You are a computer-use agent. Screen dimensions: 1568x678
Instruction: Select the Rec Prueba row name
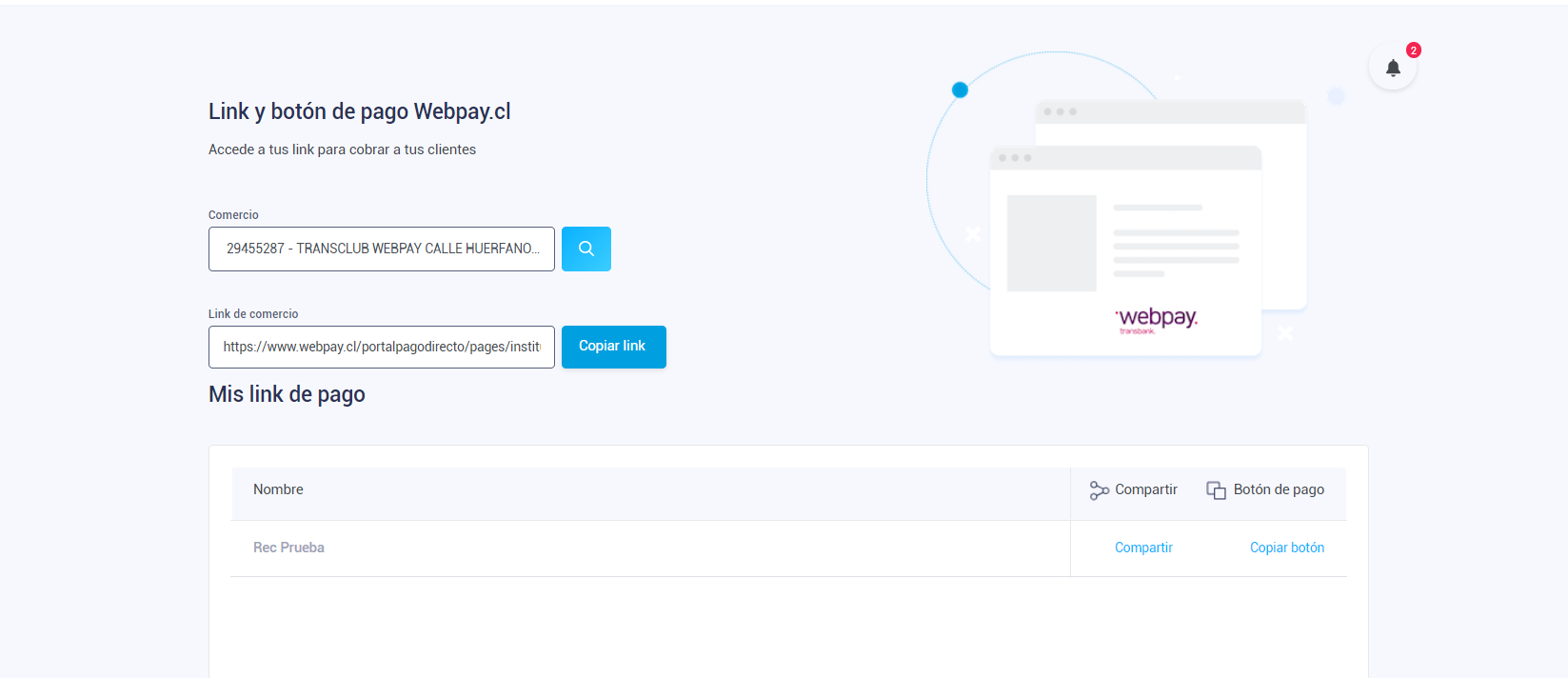[288, 548]
